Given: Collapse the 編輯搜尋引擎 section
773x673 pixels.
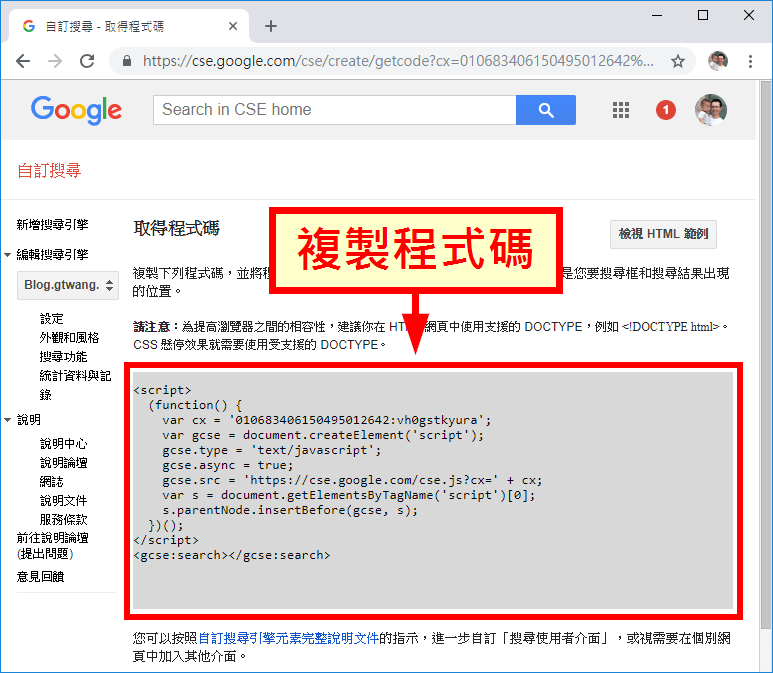Looking at the screenshot, I should pyautogui.click(x=8, y=255).
